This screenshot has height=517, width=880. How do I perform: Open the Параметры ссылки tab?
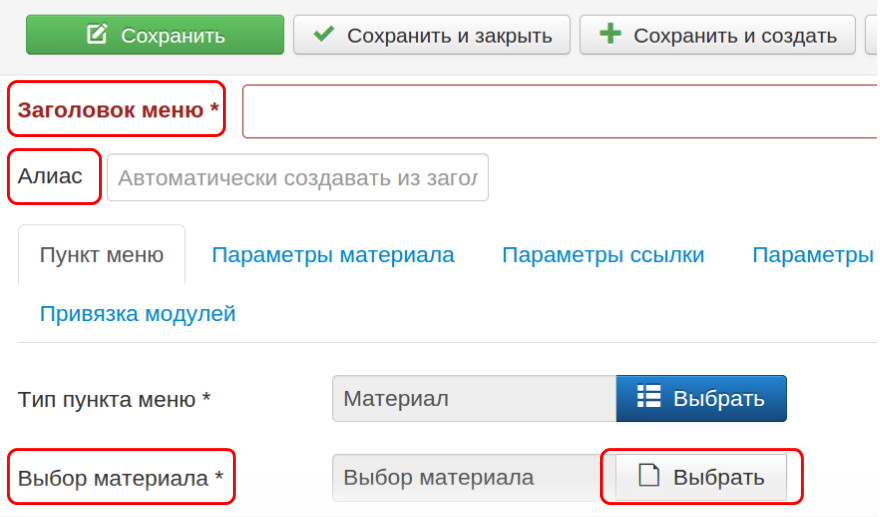tap(603, 255)
